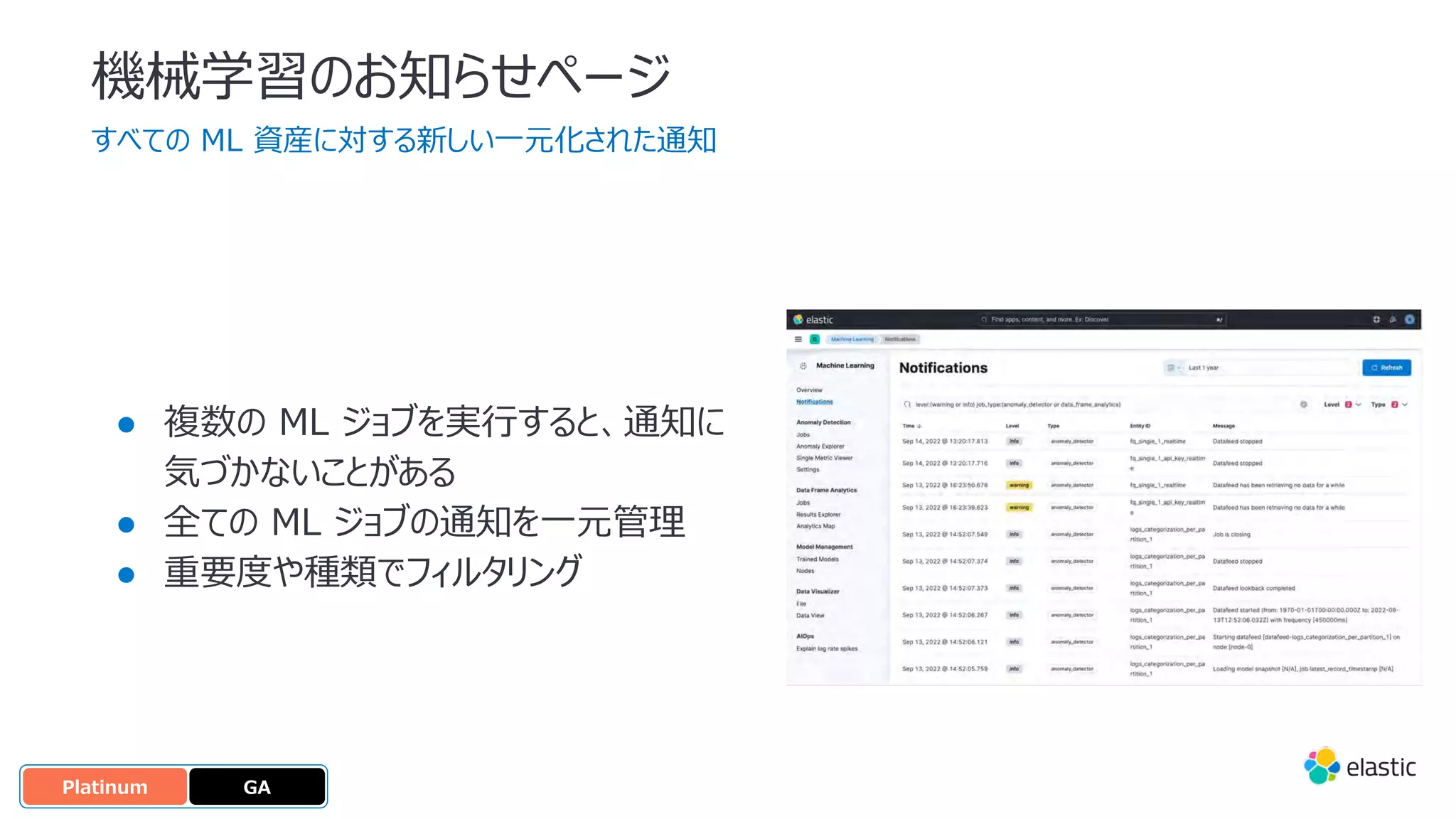Click the Refresh button
Viewport: 1456px width, 819px height.
pos(1386,368)
